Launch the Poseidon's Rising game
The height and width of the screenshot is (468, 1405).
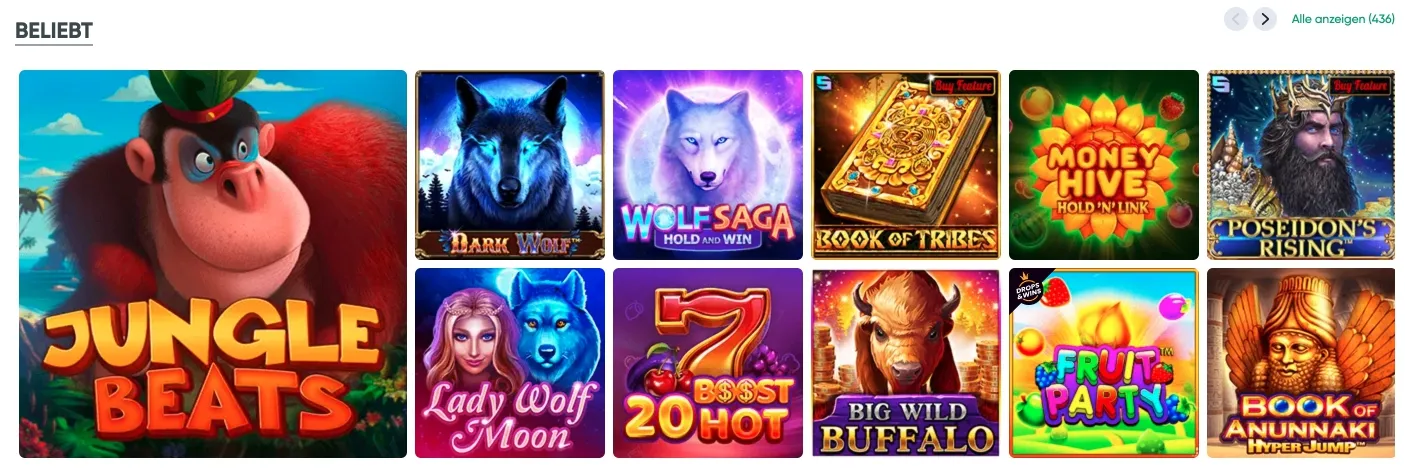click(x=1301, y=165)
